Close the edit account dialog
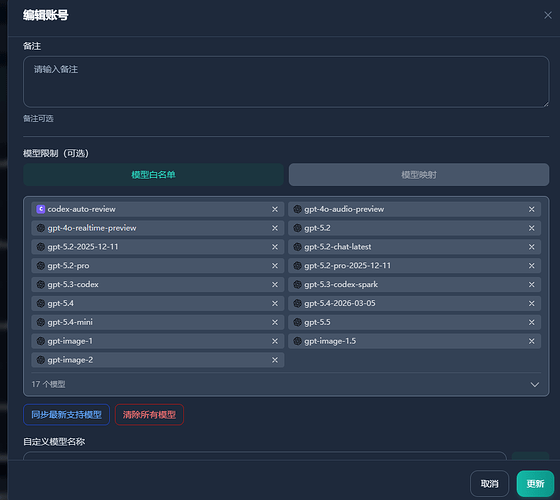Screen dimensions: 560x500 coord(548,15)
